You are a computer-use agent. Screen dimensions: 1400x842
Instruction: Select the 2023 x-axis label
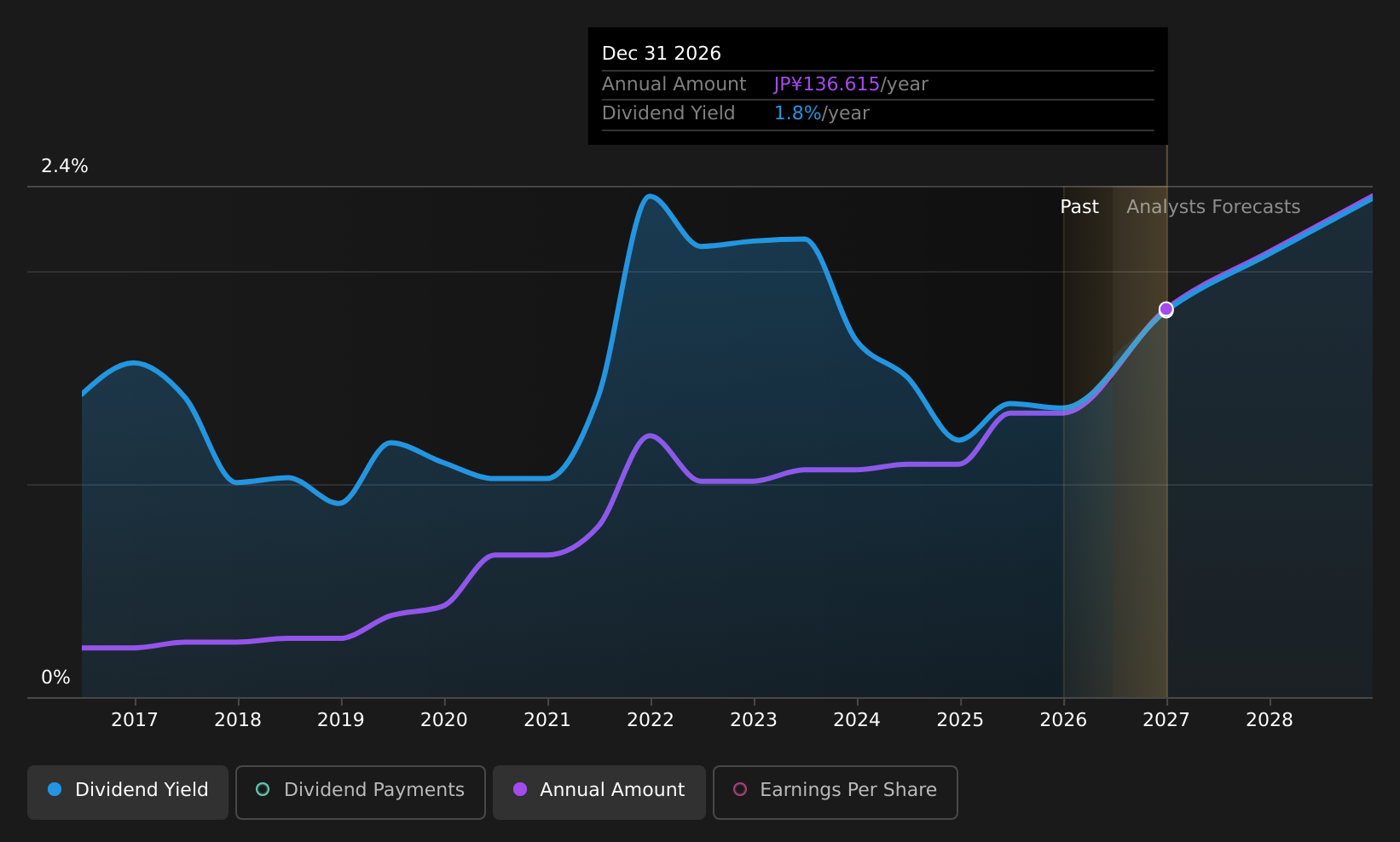pyautogui.click(x=754, y=720)
